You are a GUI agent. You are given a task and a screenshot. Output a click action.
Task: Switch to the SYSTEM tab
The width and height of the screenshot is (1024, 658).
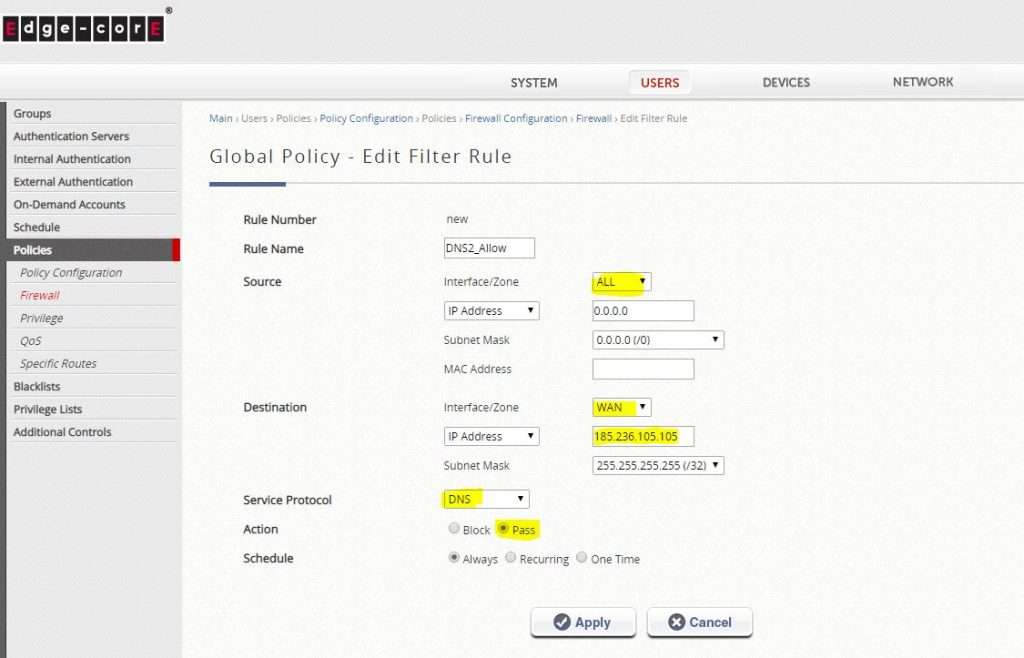click(x=534, y=83)
